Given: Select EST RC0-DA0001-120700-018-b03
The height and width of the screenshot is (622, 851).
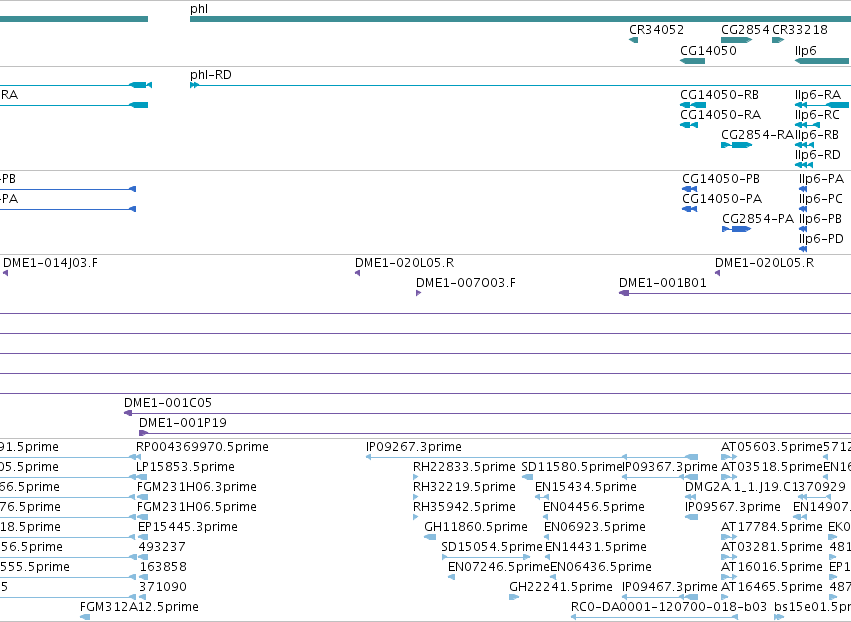Looking at the screenshot, I should click(669, 607).
